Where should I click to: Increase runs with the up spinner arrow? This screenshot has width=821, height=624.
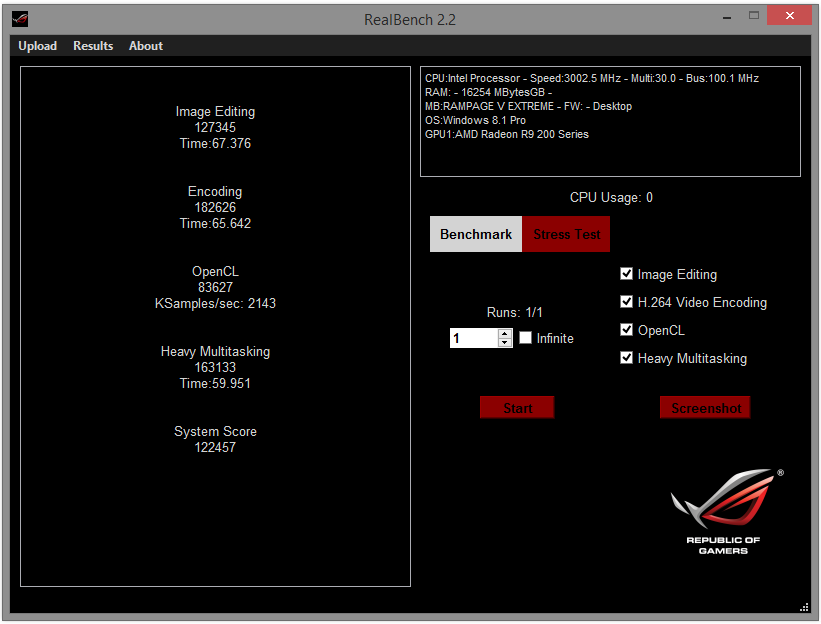click(504, 333)
